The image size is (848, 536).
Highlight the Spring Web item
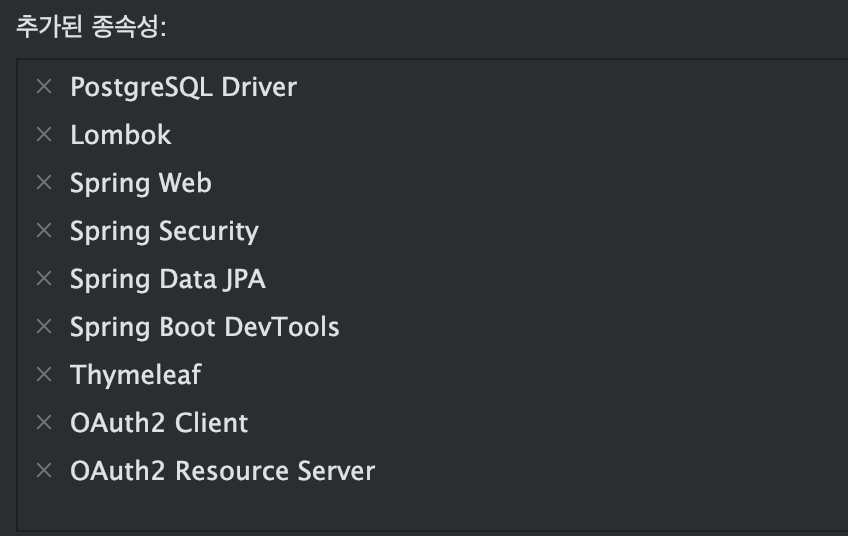(140, 183)
